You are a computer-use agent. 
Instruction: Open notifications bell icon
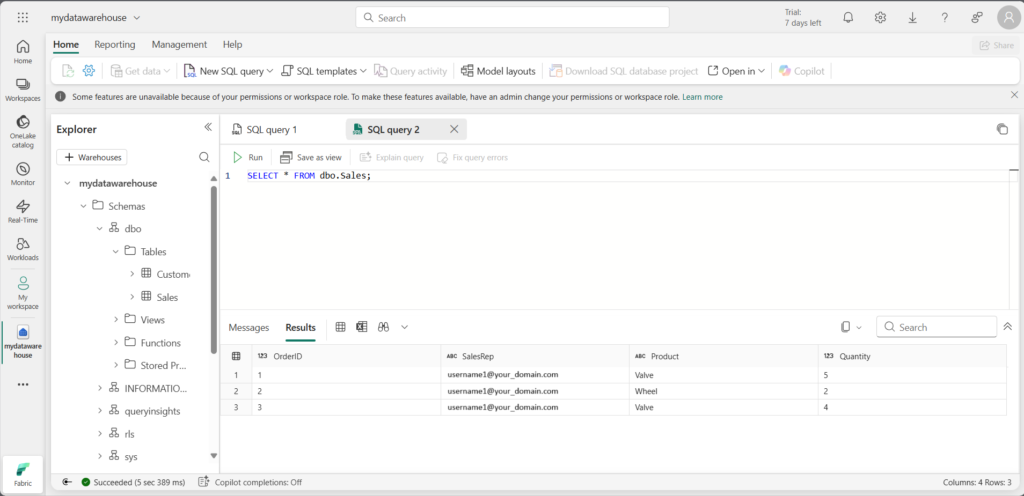[848, 18]
